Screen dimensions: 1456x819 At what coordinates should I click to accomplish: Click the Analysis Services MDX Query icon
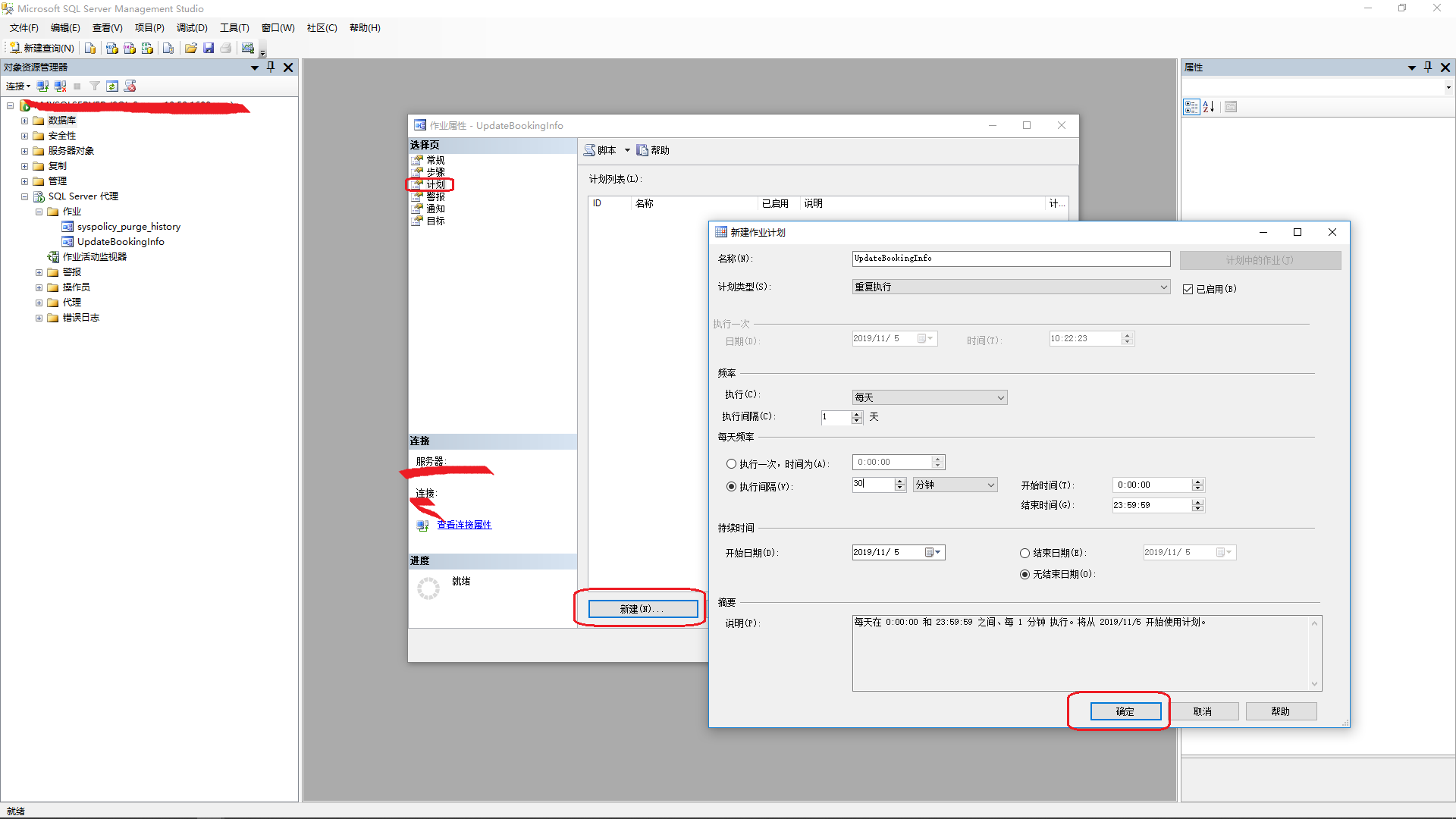pyautogui.click(x=112, y=48)
